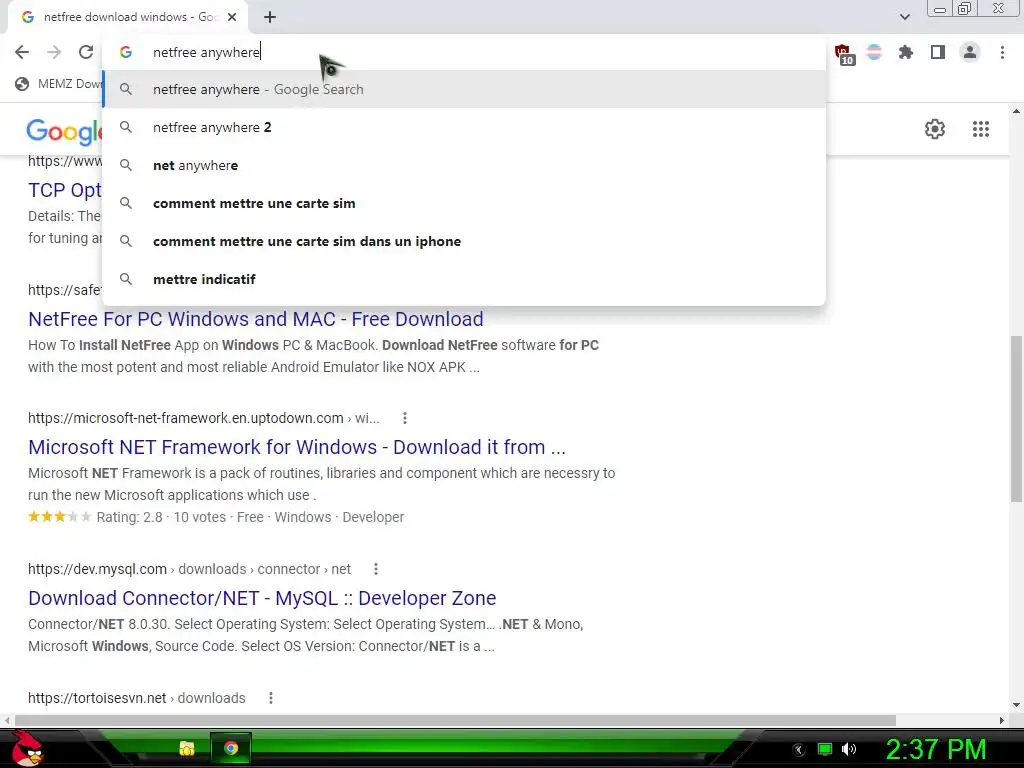Select the netfree download windows tab
Image resolution: width=1024 pixels, height=768 pixels.
(x=128, y=17)
